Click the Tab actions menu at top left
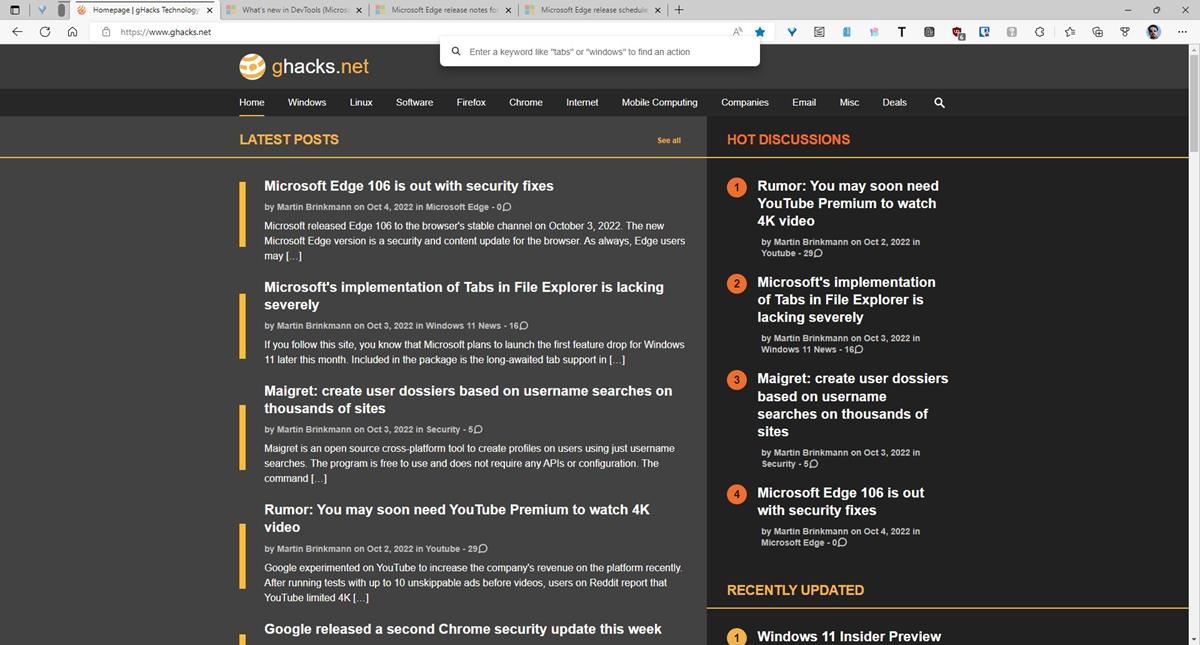1200x645 pixels. 14,9
